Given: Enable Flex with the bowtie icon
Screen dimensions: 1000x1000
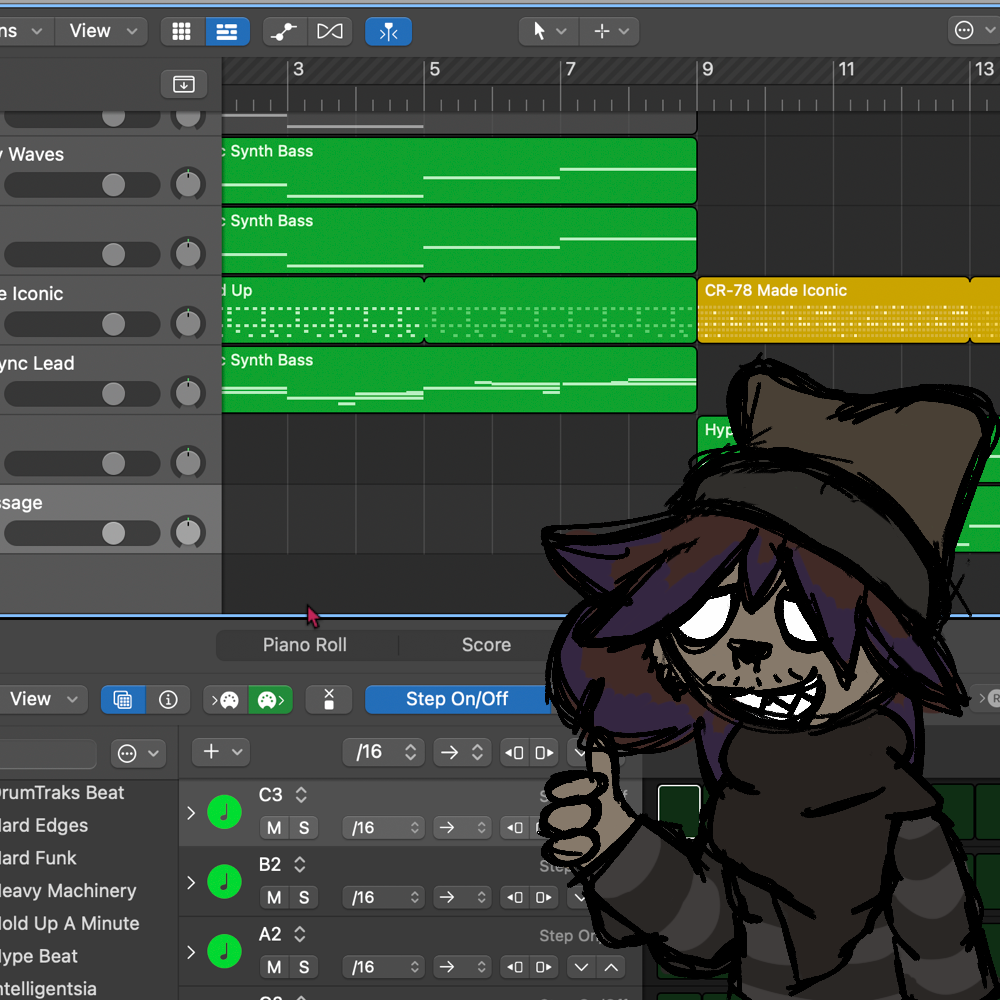Looking at the screenshot, I should click(x=330, y=31).
